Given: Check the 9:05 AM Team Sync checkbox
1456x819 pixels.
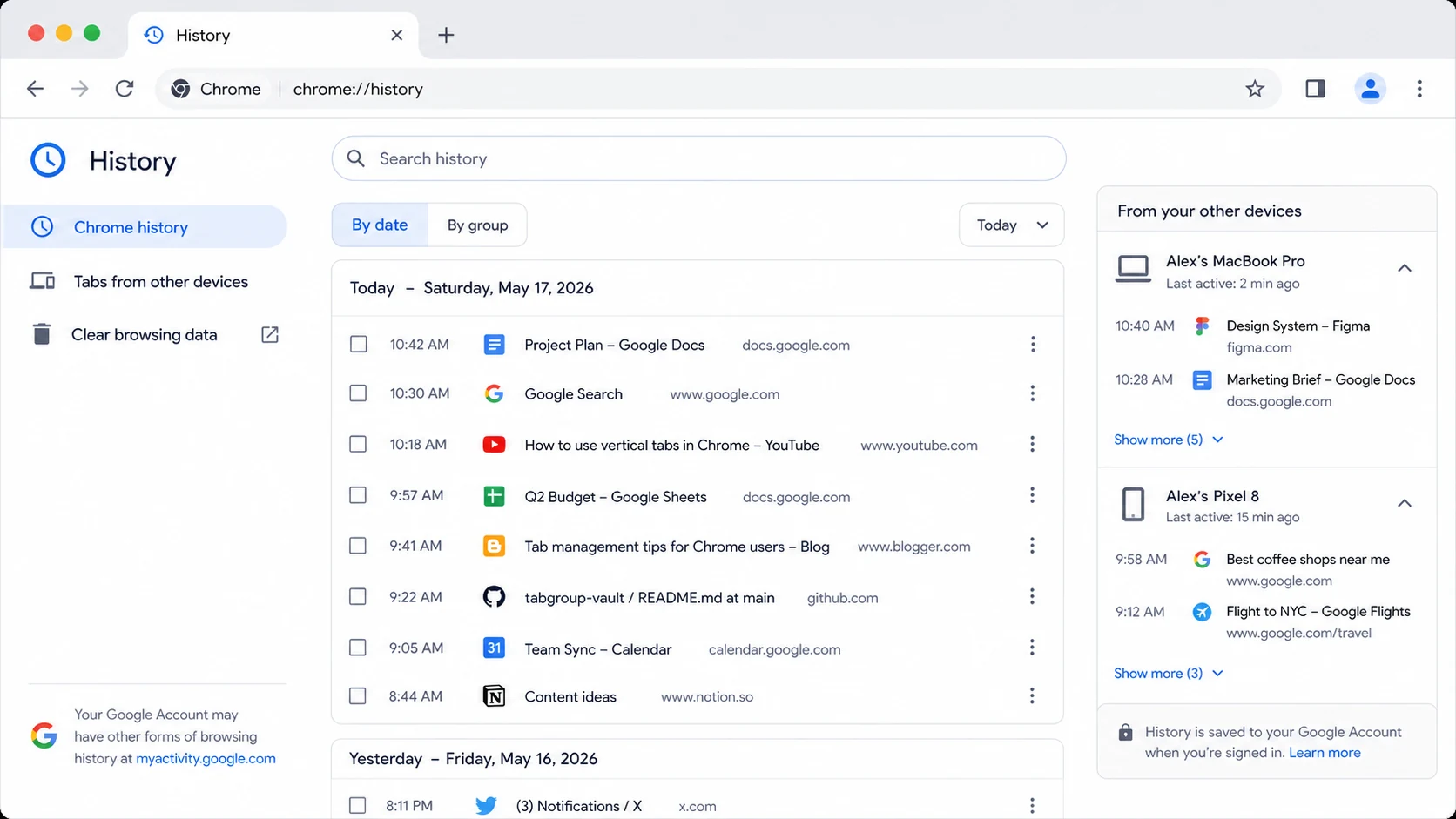Looking at the screenshot, I should (358, 648).
